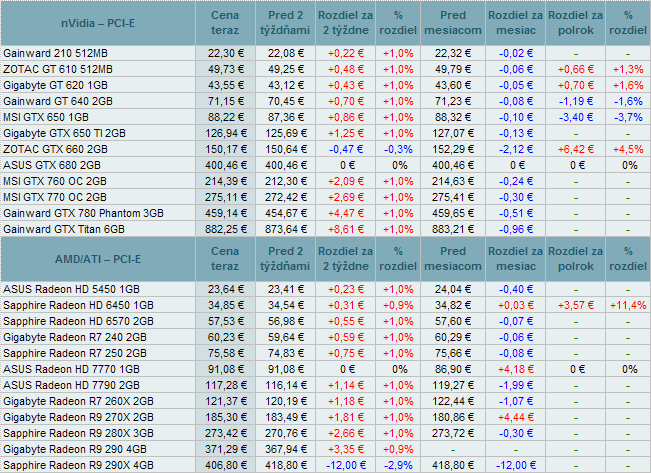651x473 pixels.
Task: Click the month-ago price 86,90 €
Action: point(453,369)
